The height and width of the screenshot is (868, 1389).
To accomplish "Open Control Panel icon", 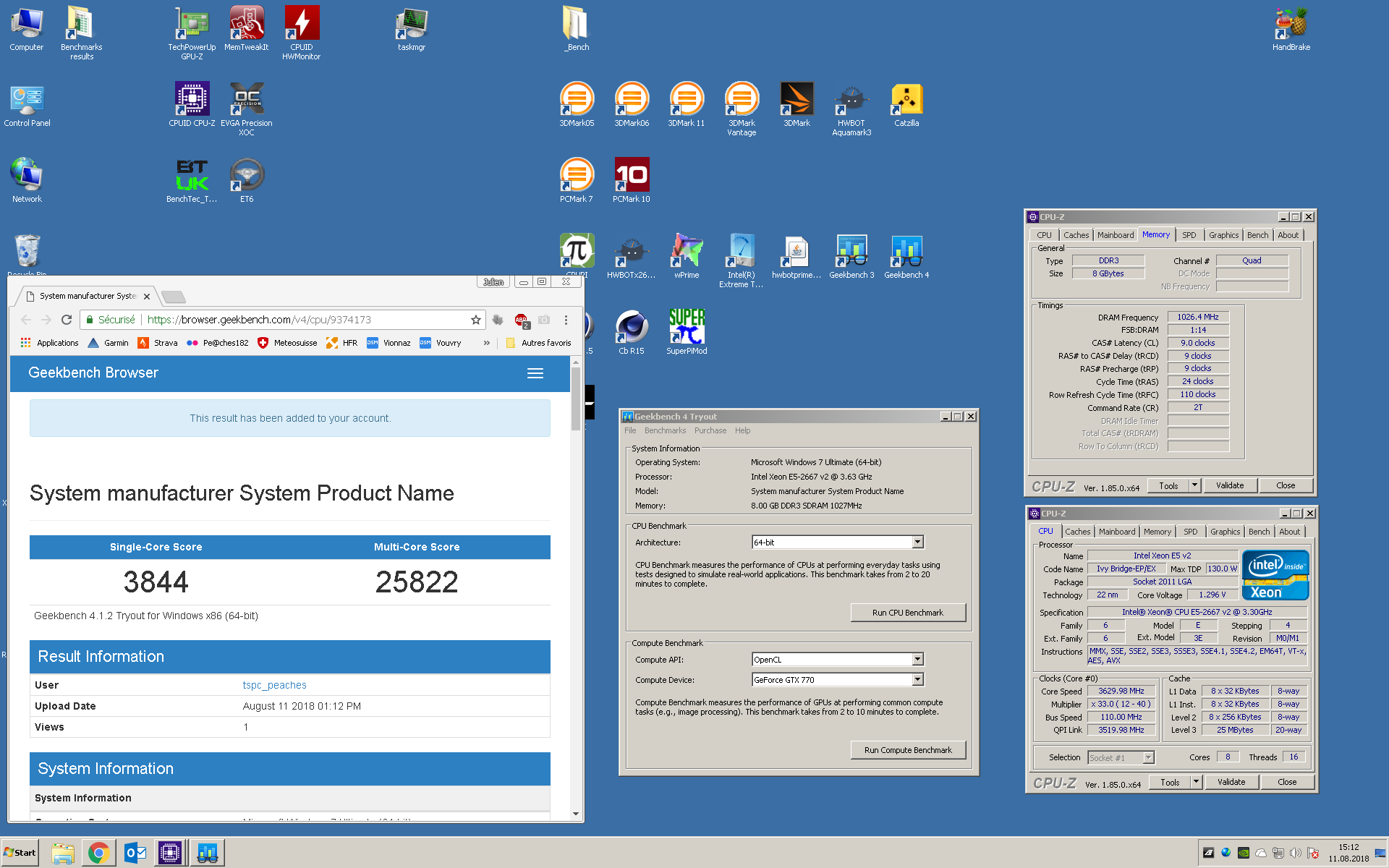I will point(27,105).
